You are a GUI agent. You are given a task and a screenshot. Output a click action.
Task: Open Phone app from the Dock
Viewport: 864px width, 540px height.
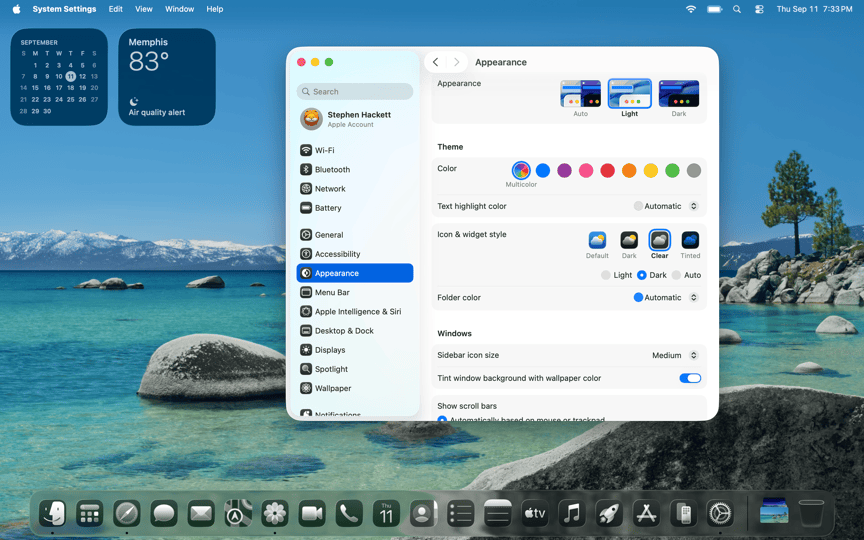tap(349, 514)
